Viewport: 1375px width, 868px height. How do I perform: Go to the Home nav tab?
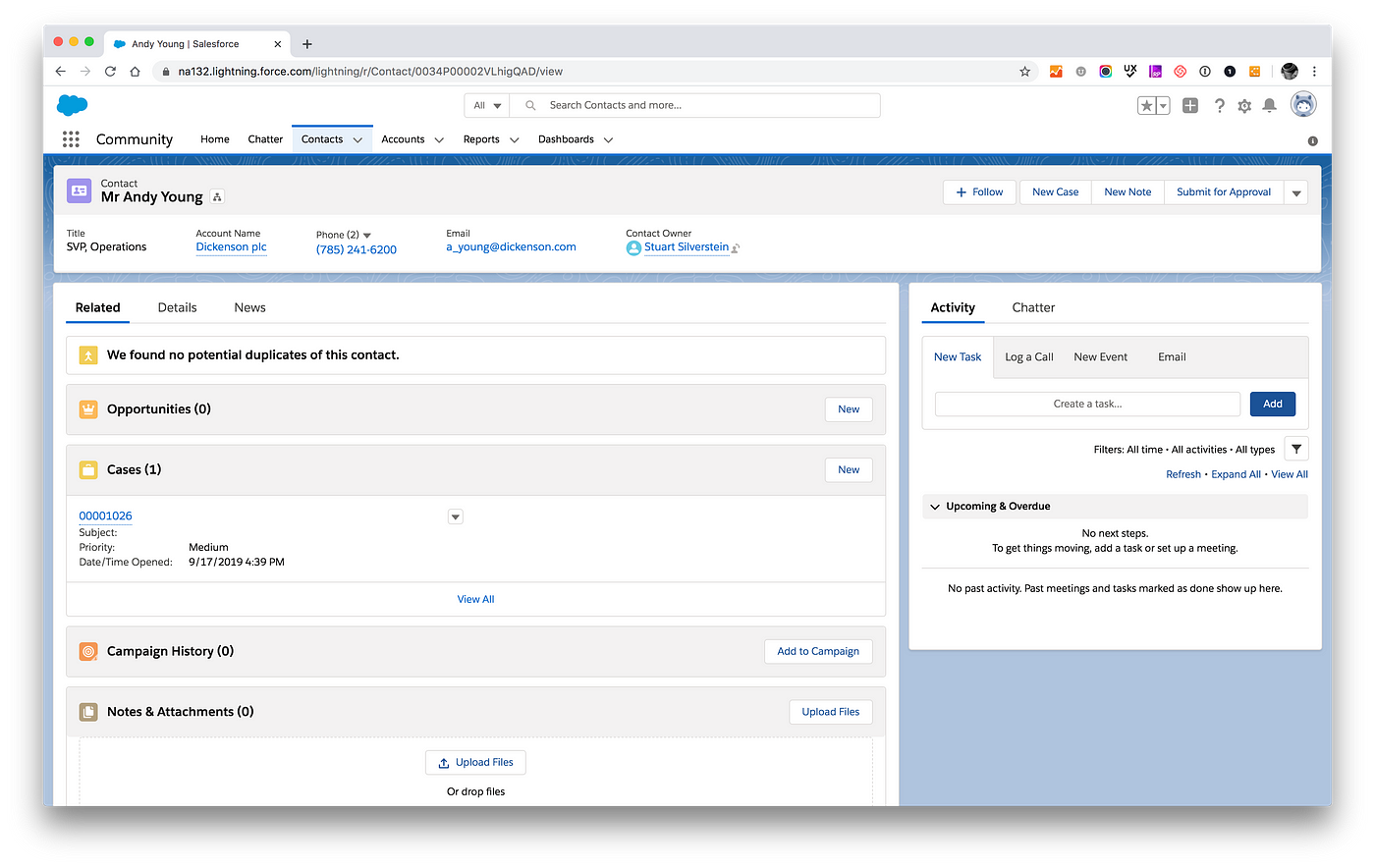(215, 139)
